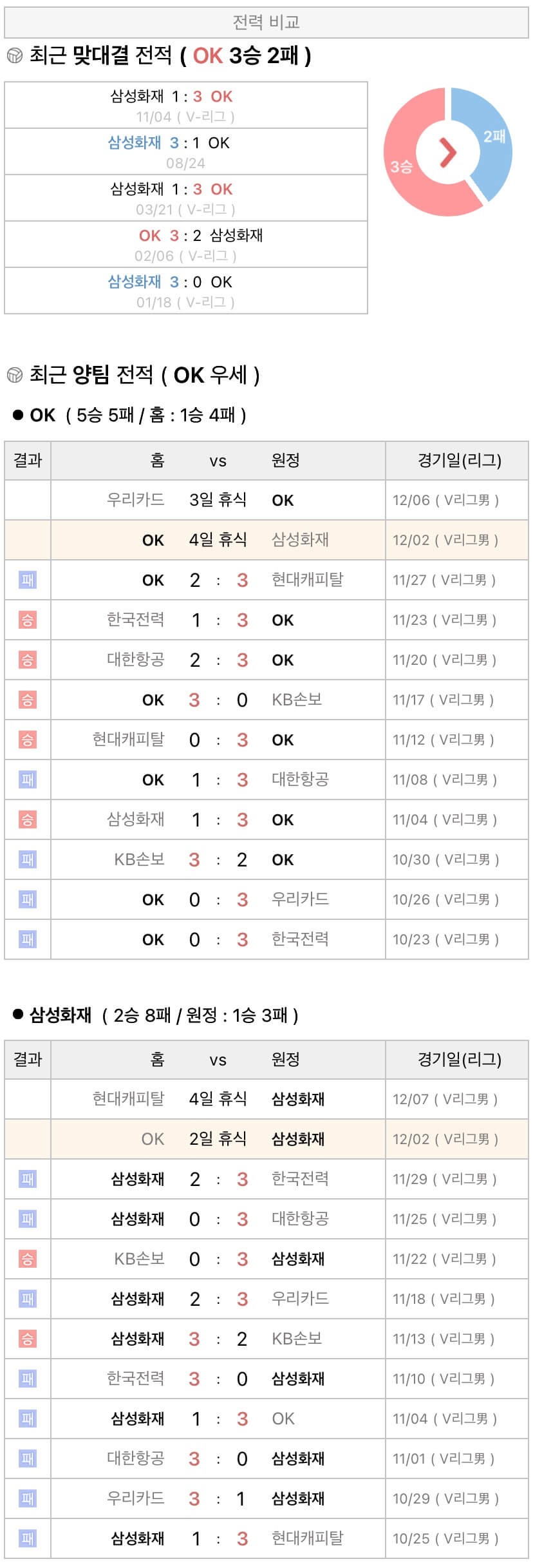533x1568 pixels.
Task: Click the volleyball icon beside 최근 맞대결 전적
Action: coord(14,56)
